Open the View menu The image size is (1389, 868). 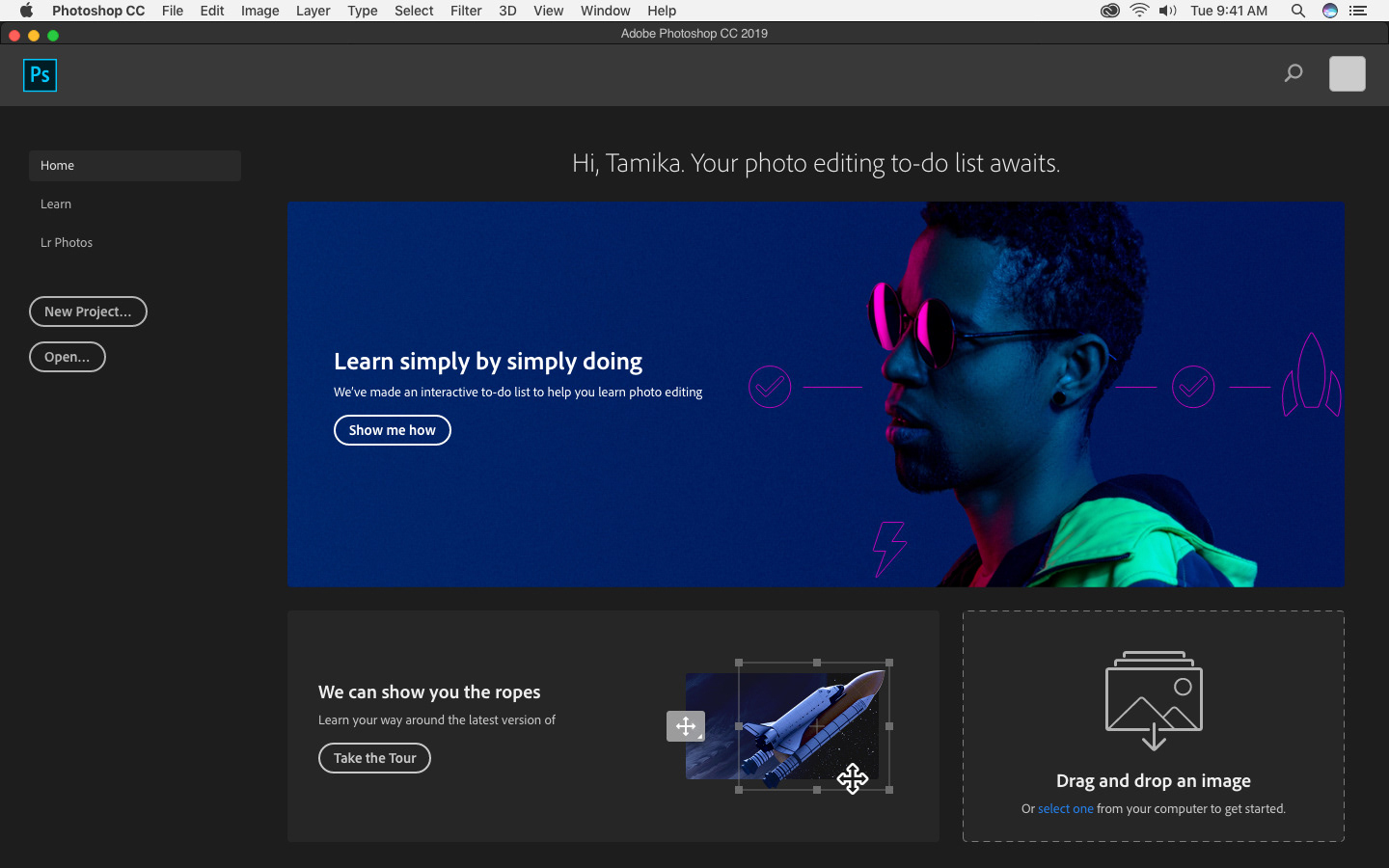pos(548,11)
